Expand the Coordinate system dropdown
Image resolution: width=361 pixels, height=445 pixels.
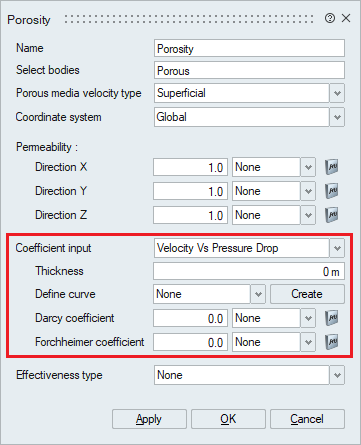click(337, 117)
